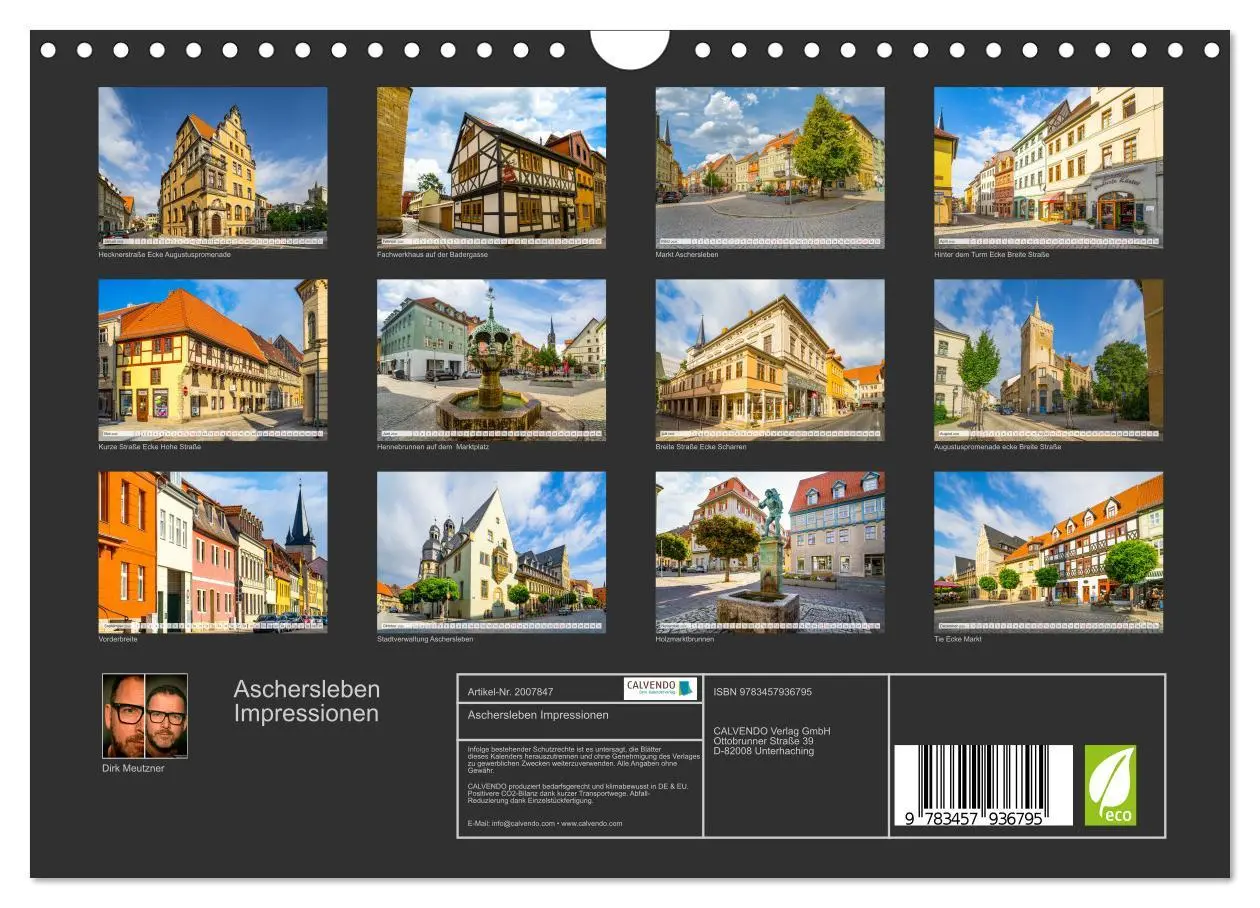
Task: Click the email and website line
Action: [545, 824]
